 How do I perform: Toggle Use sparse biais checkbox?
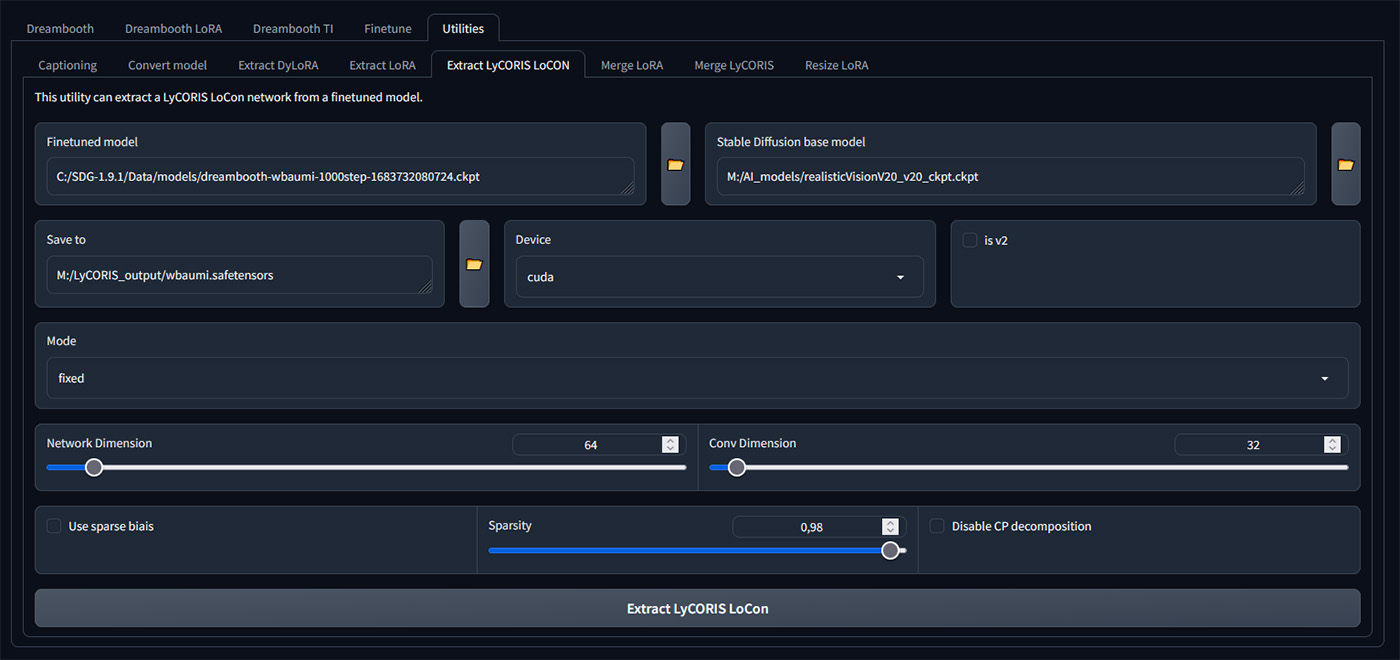[54, 526]
